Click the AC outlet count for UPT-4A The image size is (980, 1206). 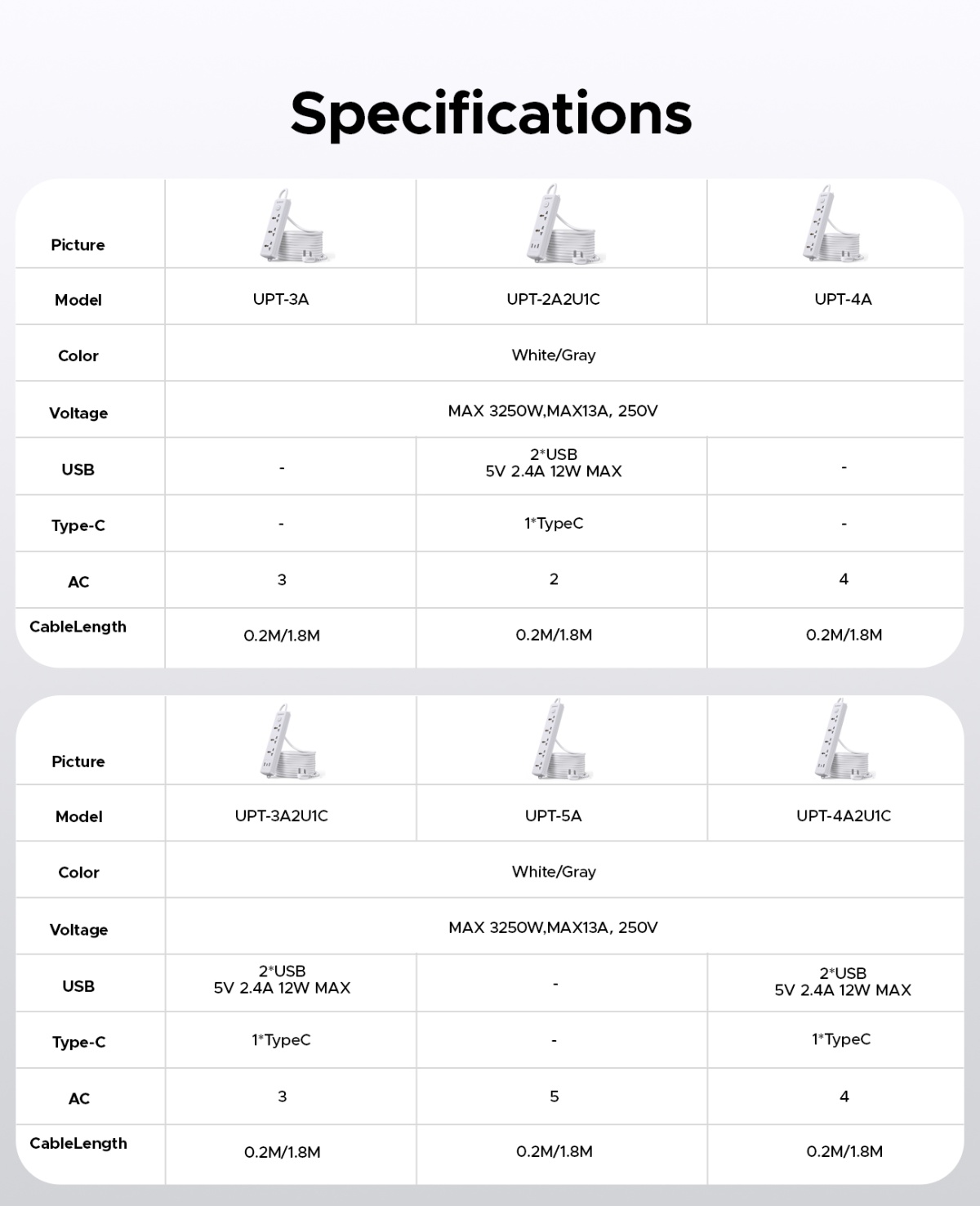click(844, 579)
